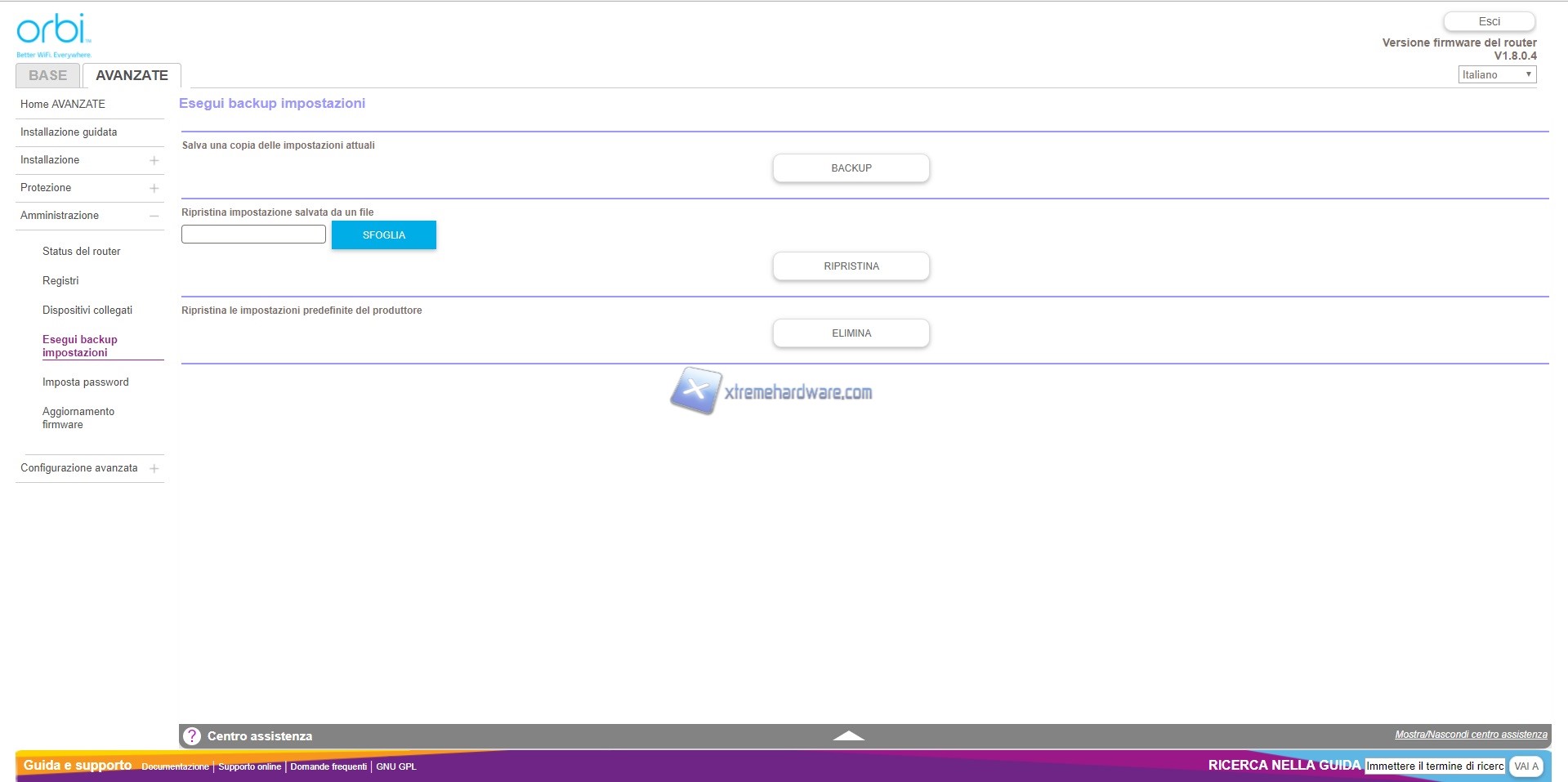The image size is (1568, 782).
Task: Click Mostra/Nascondi centro assistenza link
Action: click(1470, 735)
